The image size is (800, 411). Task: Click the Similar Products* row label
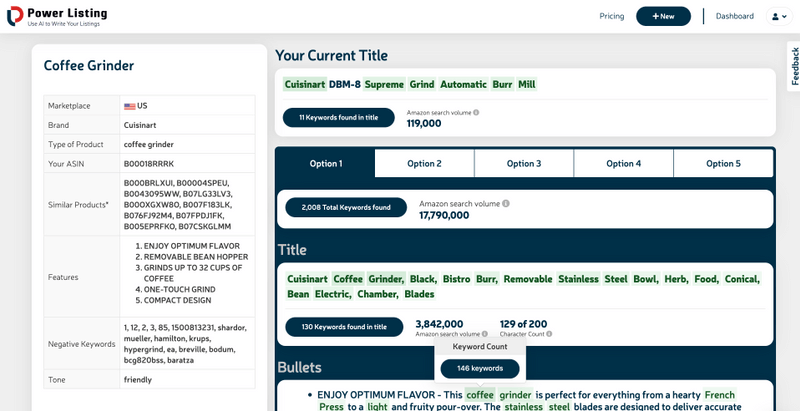pyautogui.click(x=78, y=204)
